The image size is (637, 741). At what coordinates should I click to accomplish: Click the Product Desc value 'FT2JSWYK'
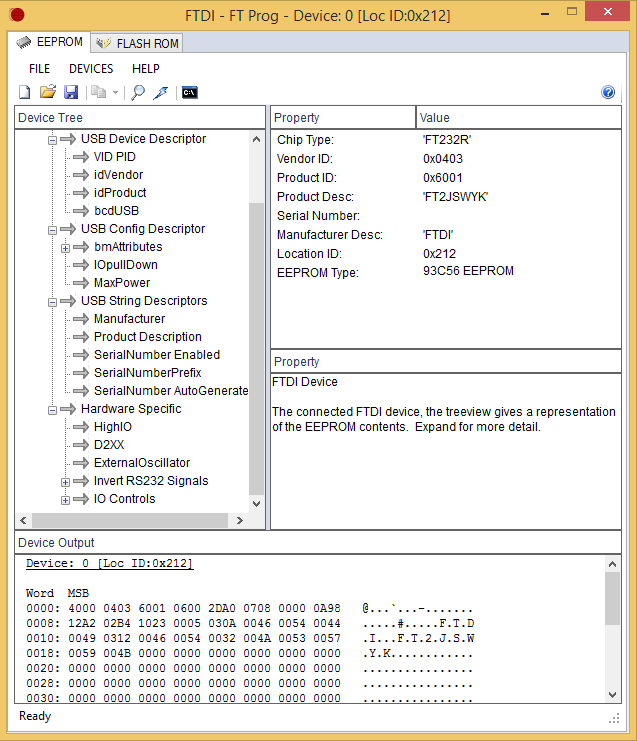456,197
